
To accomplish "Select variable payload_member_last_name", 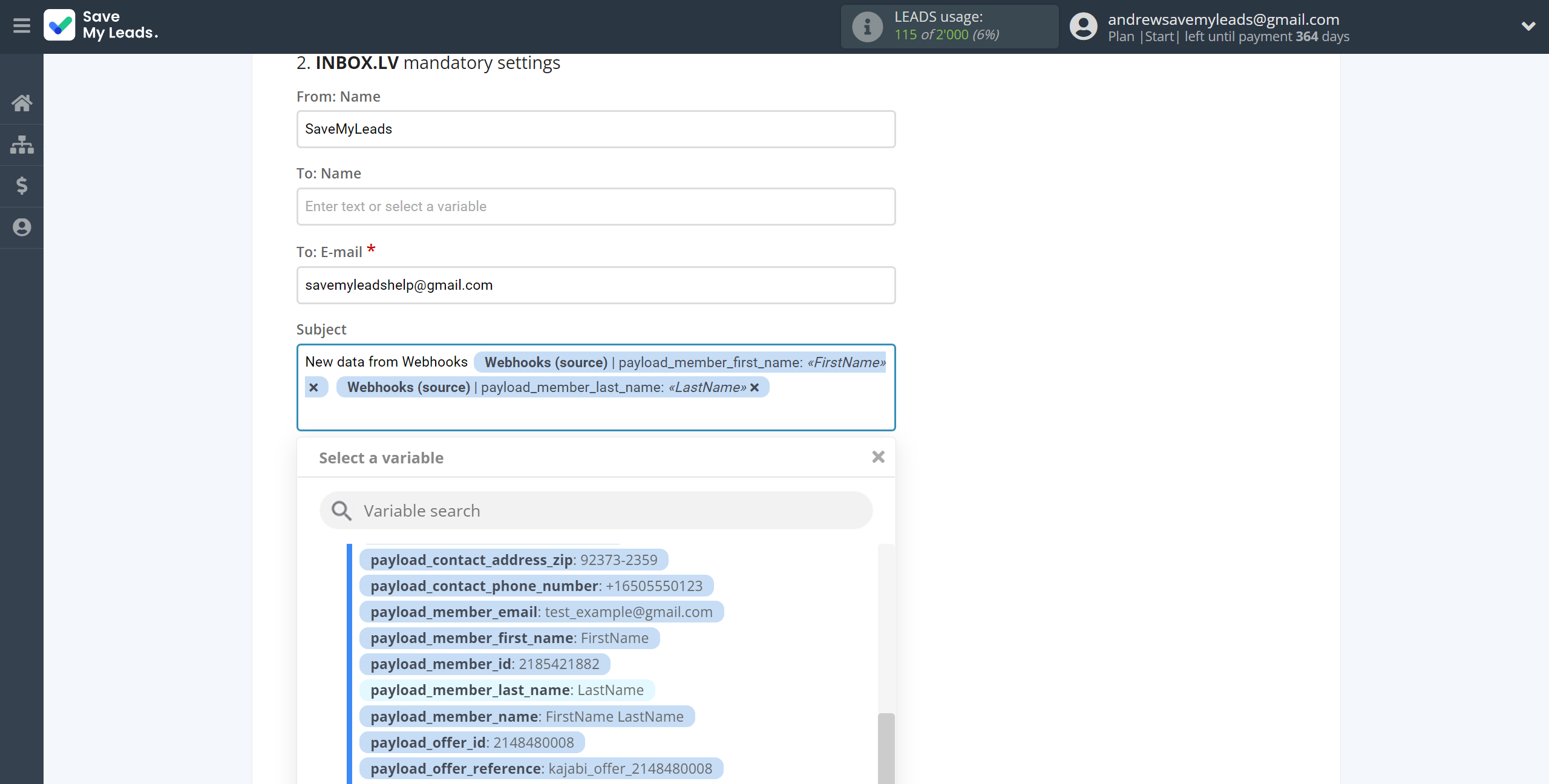I will [507, 690].
